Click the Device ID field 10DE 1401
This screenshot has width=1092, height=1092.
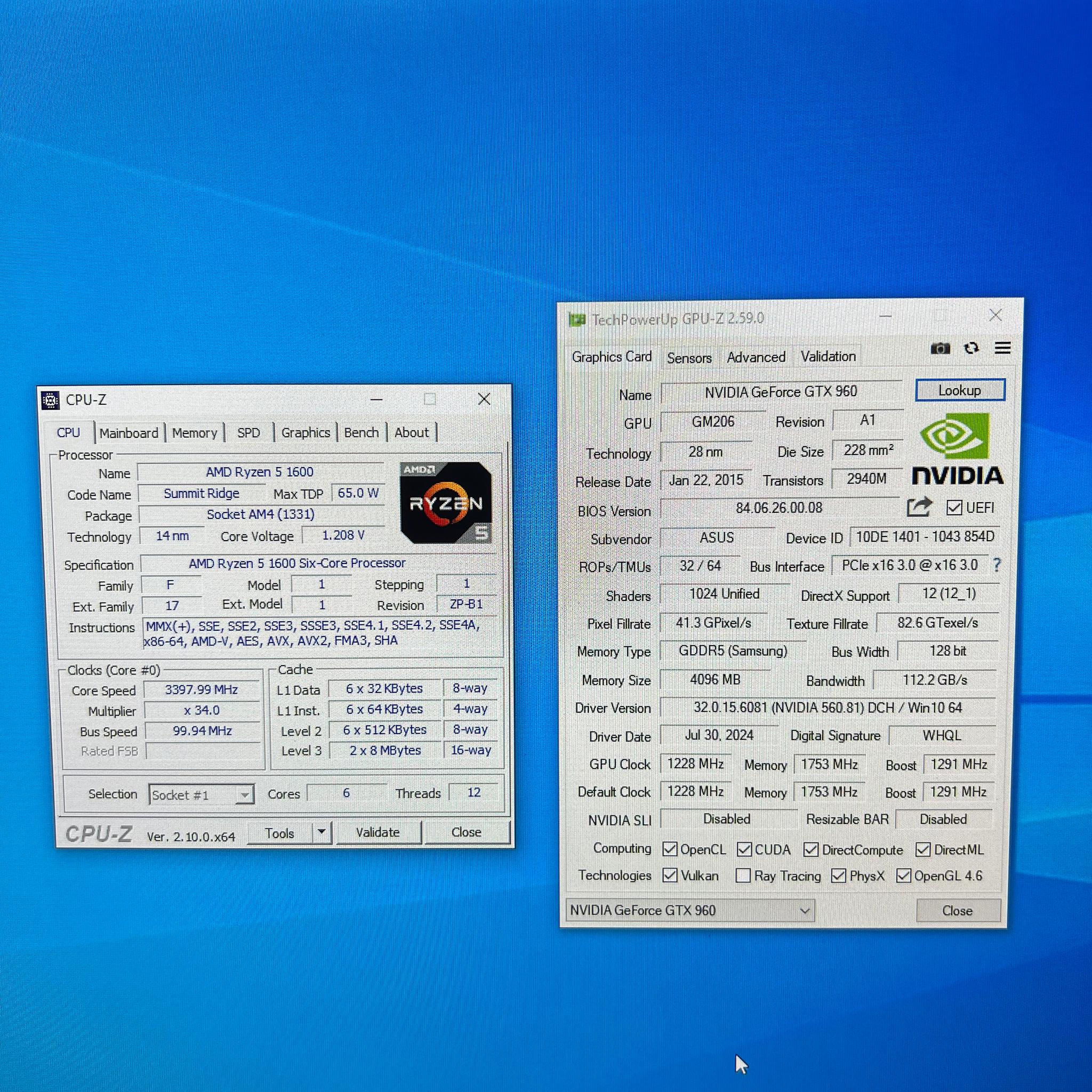point(925,536)
